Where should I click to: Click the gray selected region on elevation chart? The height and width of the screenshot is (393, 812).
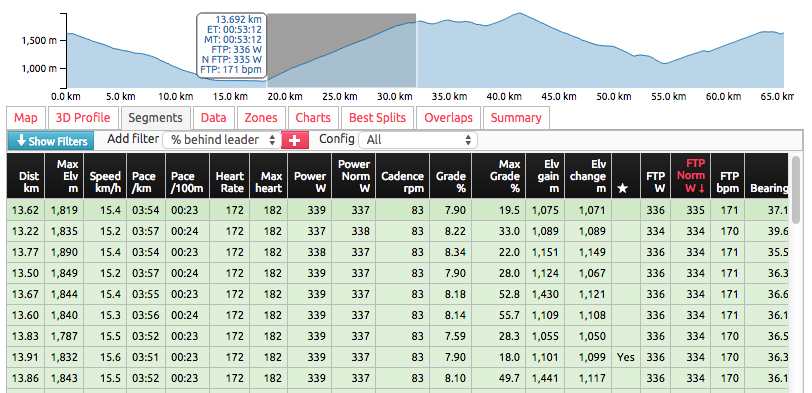click(x=342, y=50)
